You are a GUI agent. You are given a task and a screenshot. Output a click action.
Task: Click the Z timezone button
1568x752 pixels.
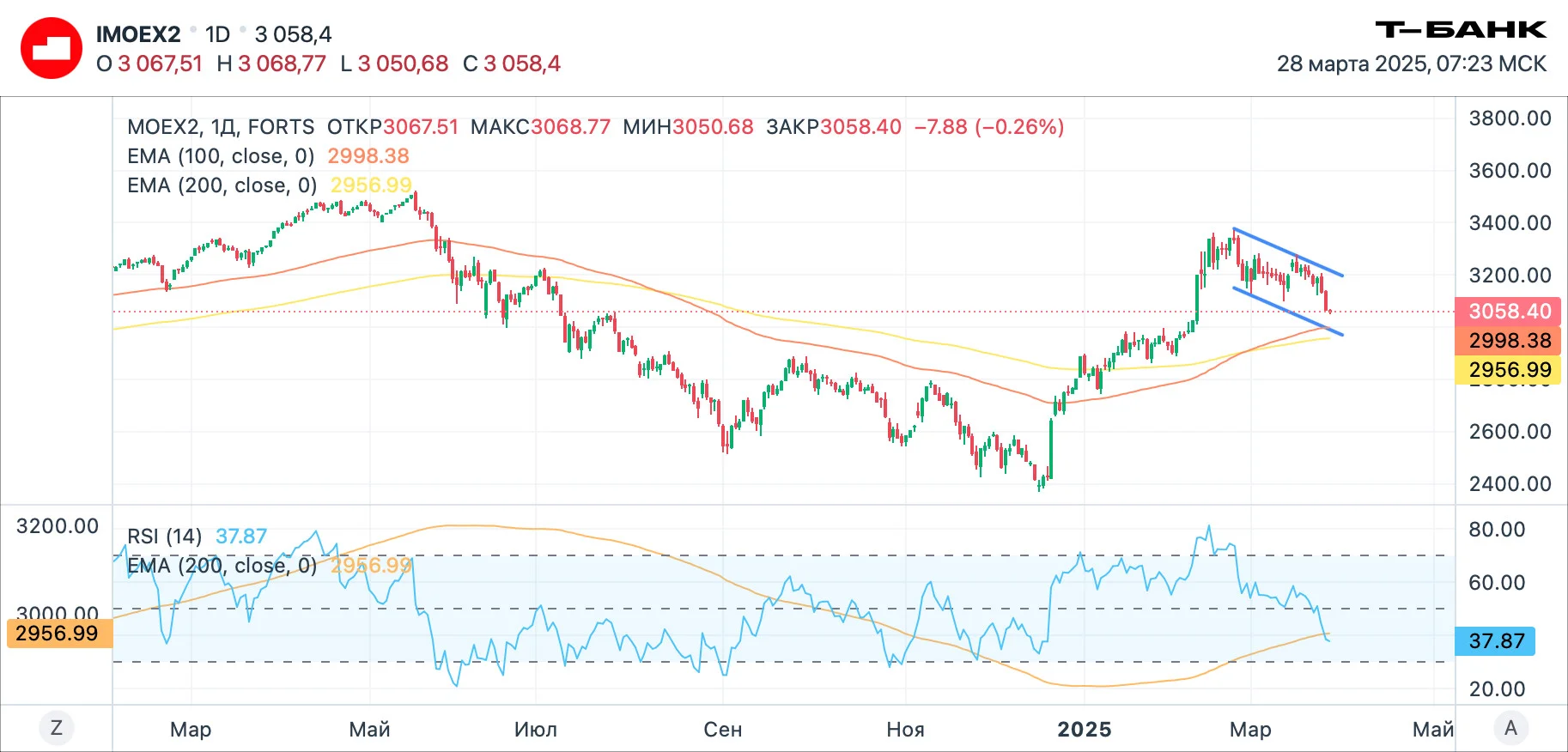click(x=57, y=728)
